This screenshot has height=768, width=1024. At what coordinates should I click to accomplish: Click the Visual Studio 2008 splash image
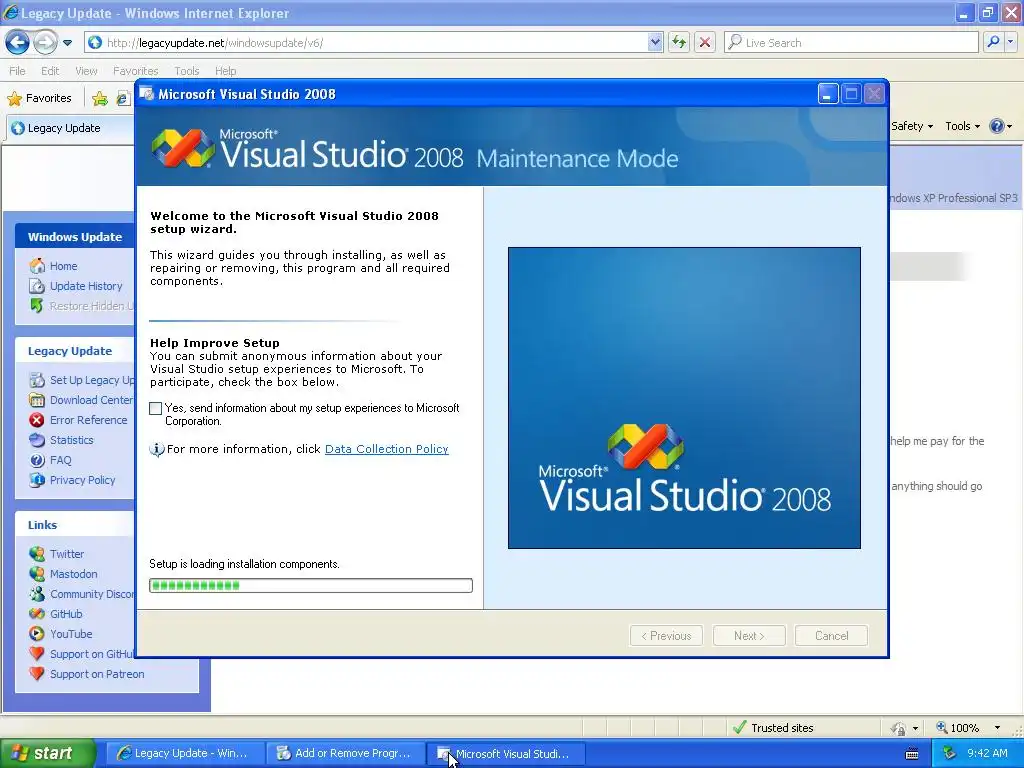(x=684, y=398)
